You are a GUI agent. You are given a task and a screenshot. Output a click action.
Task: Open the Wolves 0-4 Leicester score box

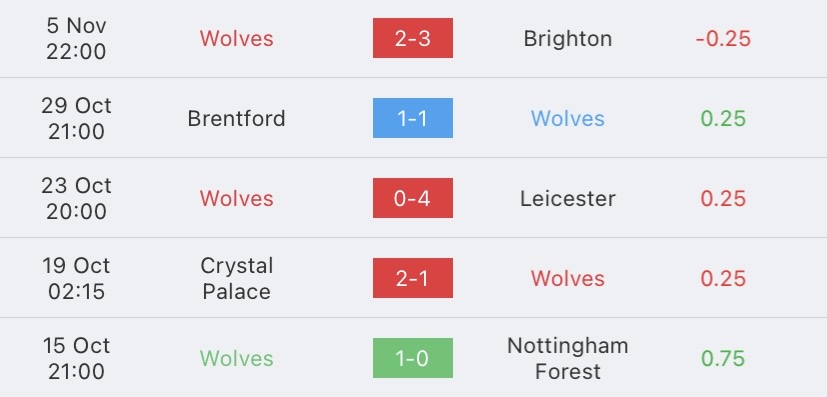412,198
